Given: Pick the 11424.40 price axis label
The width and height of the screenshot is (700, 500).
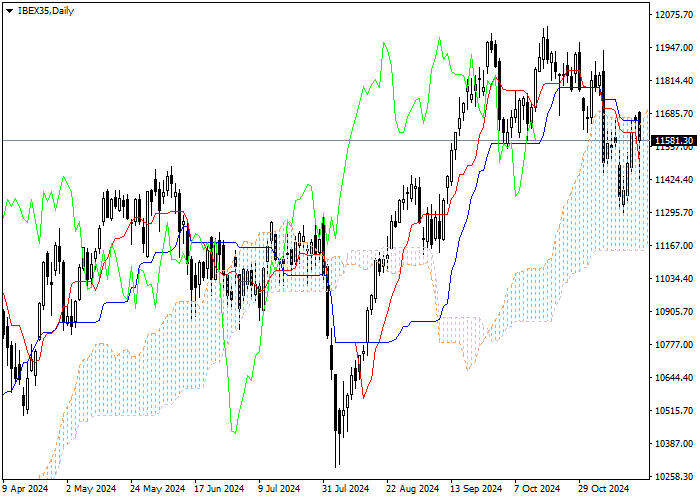Looking at the screenshot, I should 674,180.
